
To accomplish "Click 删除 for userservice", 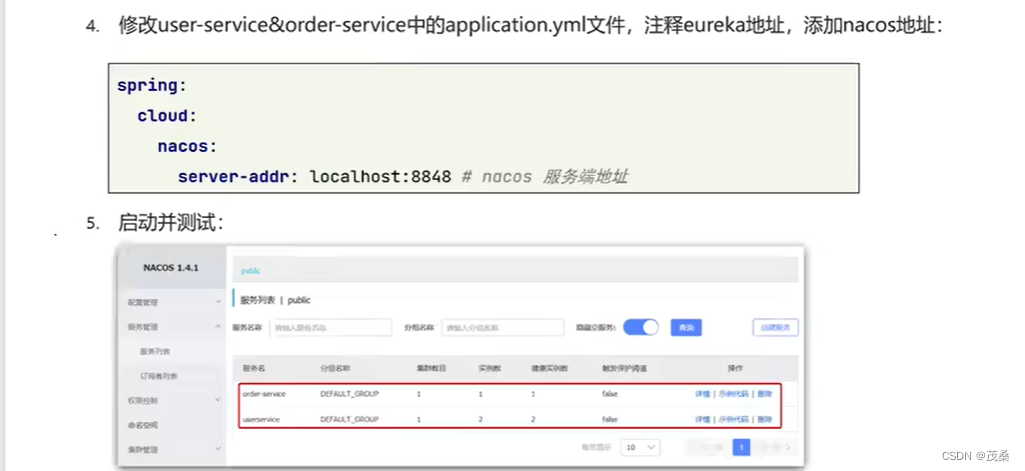I will click(764, 419).
